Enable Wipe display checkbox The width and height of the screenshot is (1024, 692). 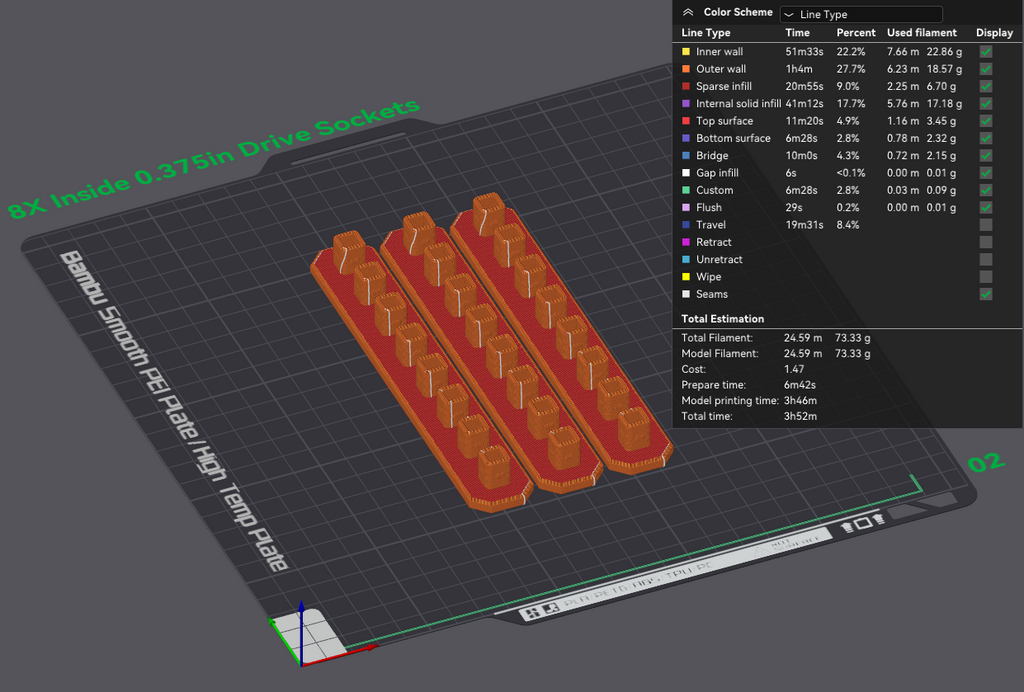coord(985,276)
